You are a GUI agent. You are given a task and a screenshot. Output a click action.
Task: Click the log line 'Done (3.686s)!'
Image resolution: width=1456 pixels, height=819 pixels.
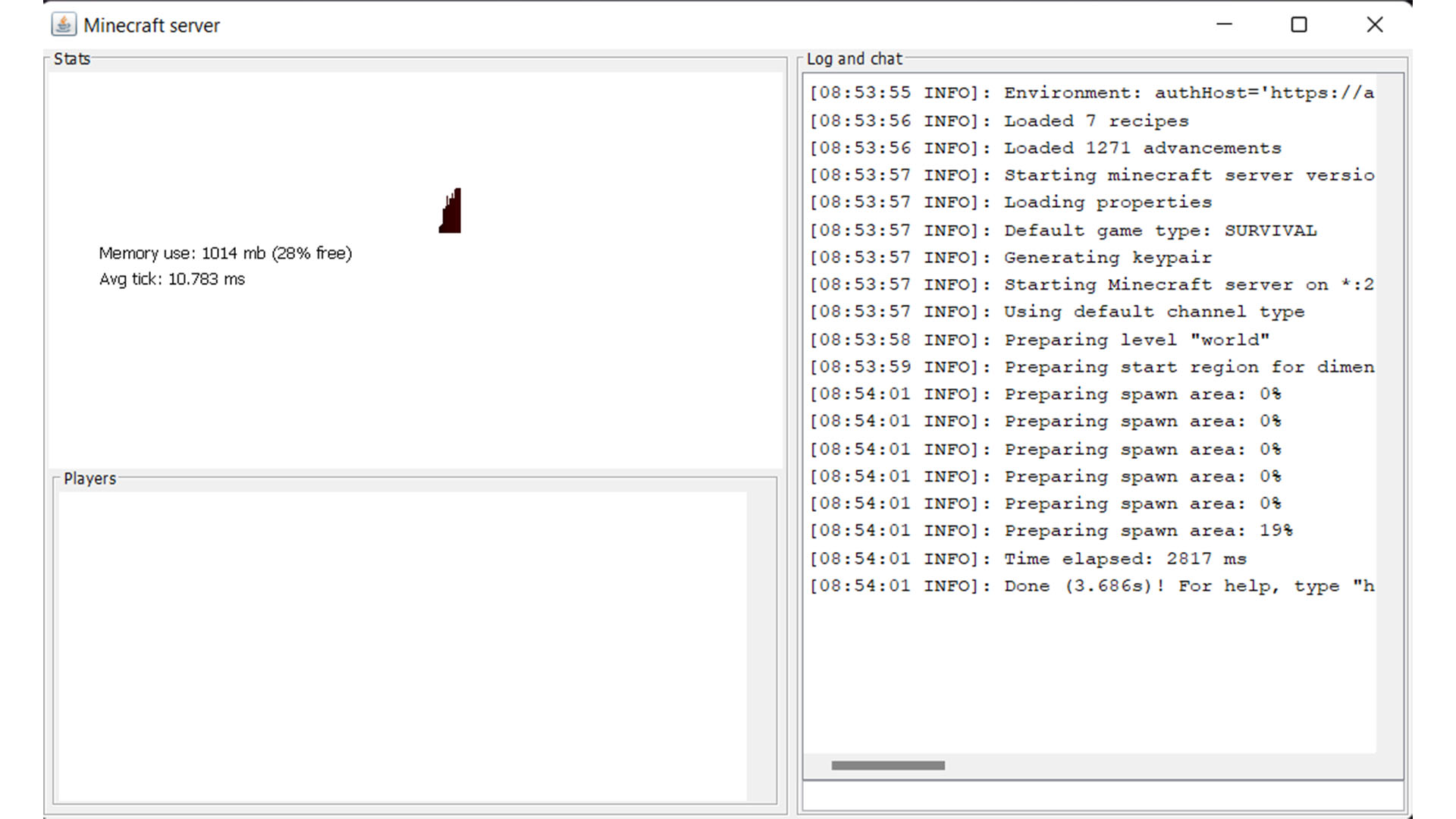[1091, 586]
